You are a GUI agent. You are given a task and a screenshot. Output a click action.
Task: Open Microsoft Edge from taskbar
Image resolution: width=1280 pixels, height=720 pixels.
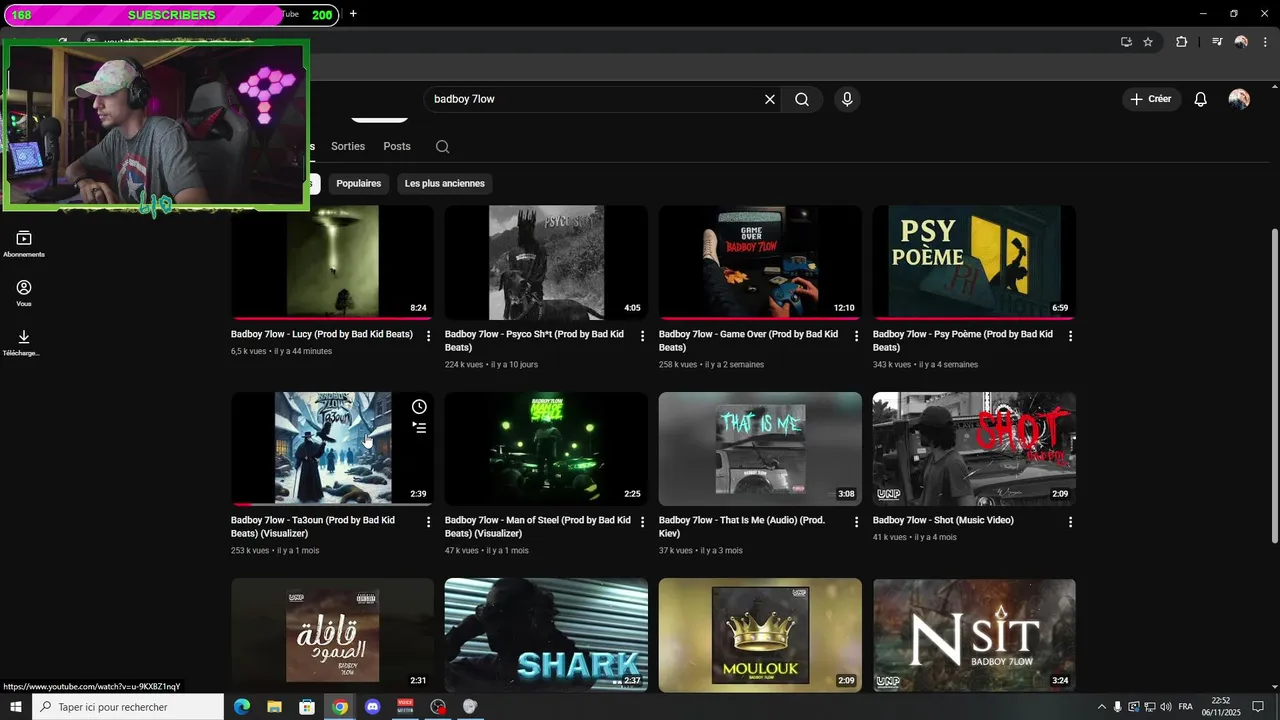click(x=242, y=707)
